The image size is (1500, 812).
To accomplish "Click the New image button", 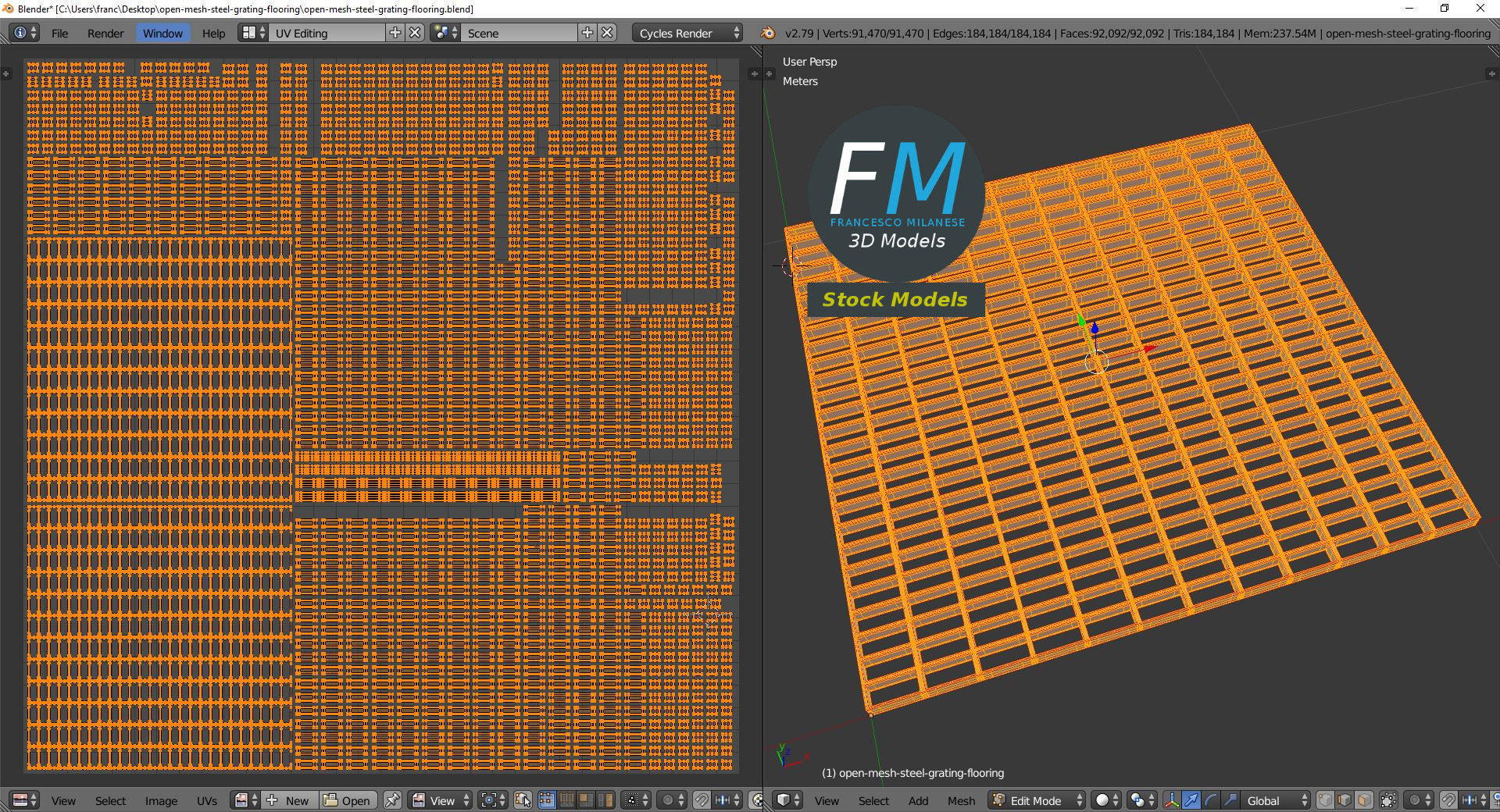I will coord(291,800).
